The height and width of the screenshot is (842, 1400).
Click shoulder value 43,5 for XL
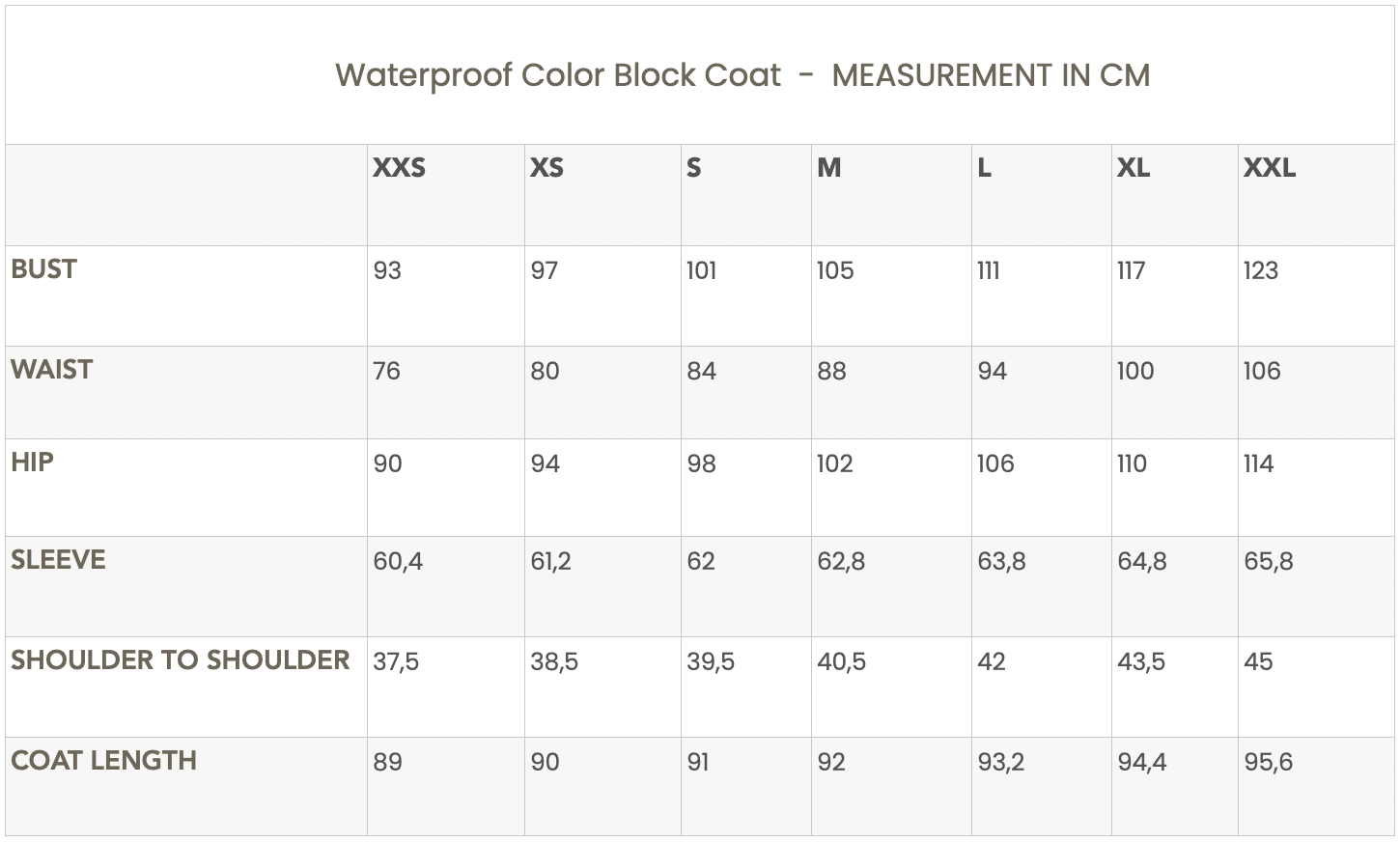pos(1141,662)
